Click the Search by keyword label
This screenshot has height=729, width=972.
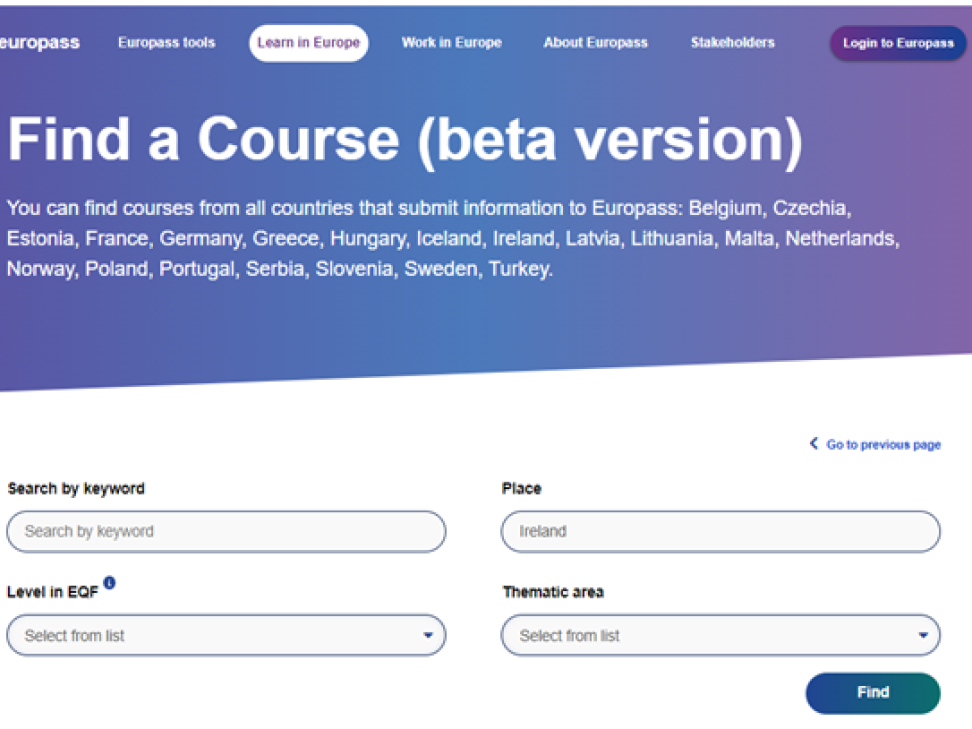point(76,488)
